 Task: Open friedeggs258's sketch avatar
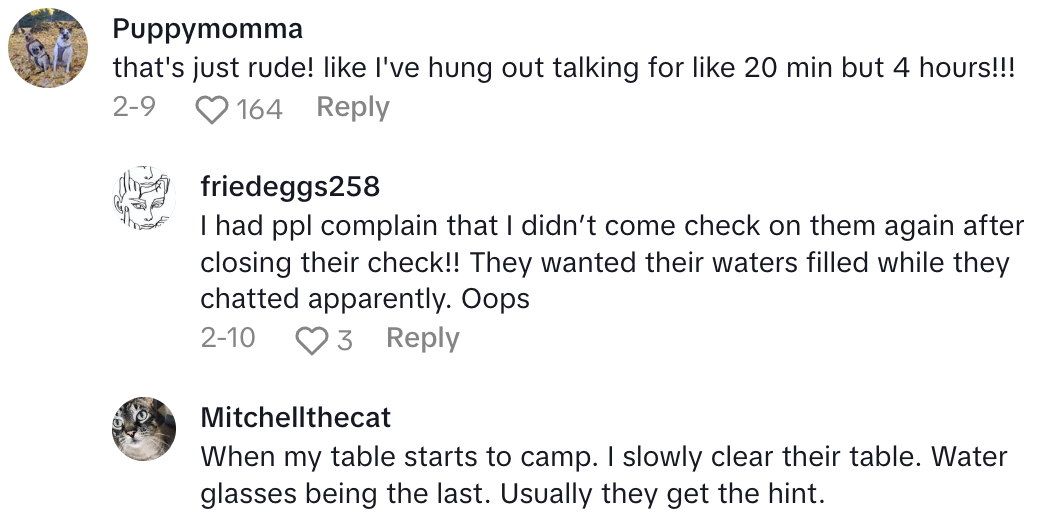pos(143,197)
